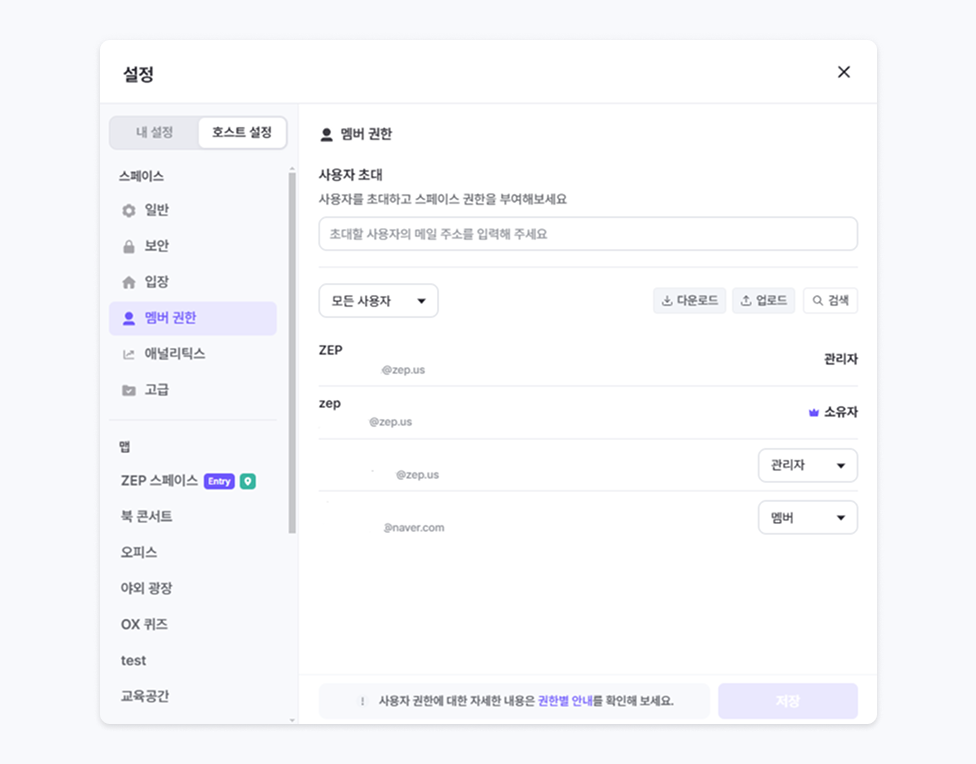Click the chart icon beside 애널리틱스
976x764 pixels.
click(x=128, y=354)
